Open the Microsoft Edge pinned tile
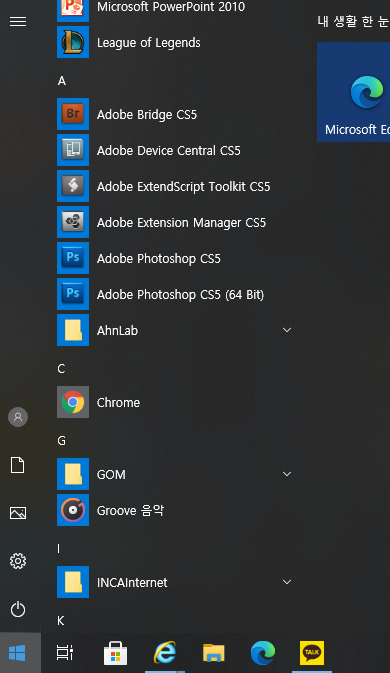 [x=354, y=92]
